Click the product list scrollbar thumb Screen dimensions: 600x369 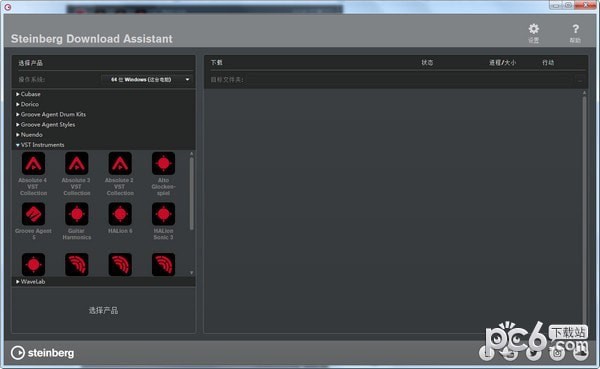pyautogui.click(x=191, y=194)
